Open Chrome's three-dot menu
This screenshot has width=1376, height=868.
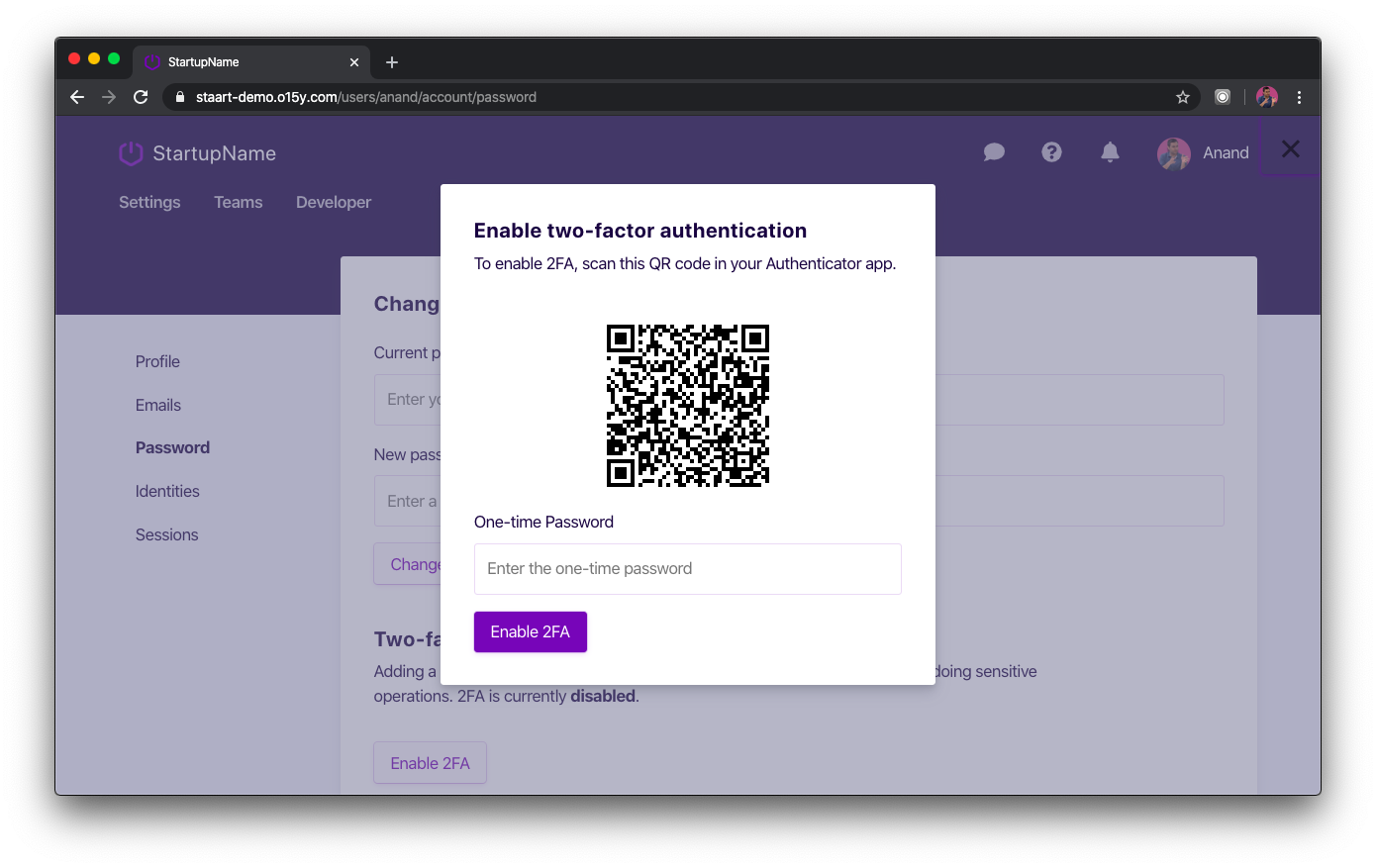[1299, 97]
